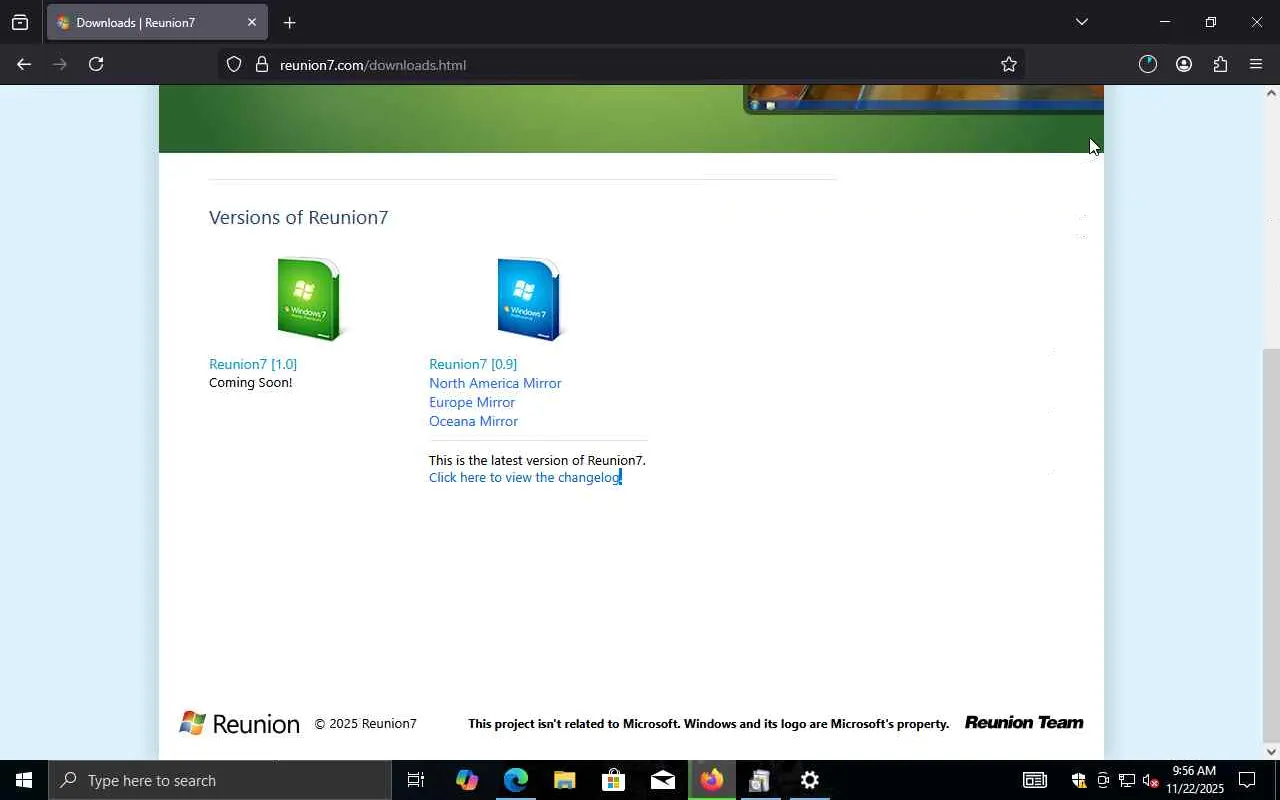Open the Windows Start menu

(x=24, y=780)
